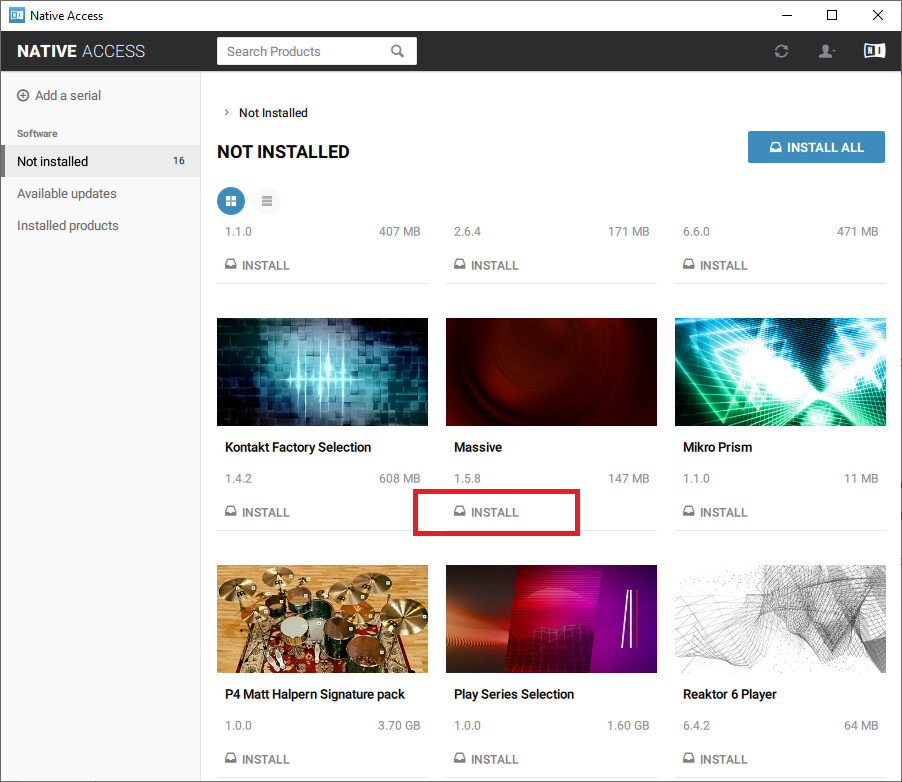This screenshot has height=782, width=902.
Task: Click Massive version 1.5.8 text
Action: [467, 478]
